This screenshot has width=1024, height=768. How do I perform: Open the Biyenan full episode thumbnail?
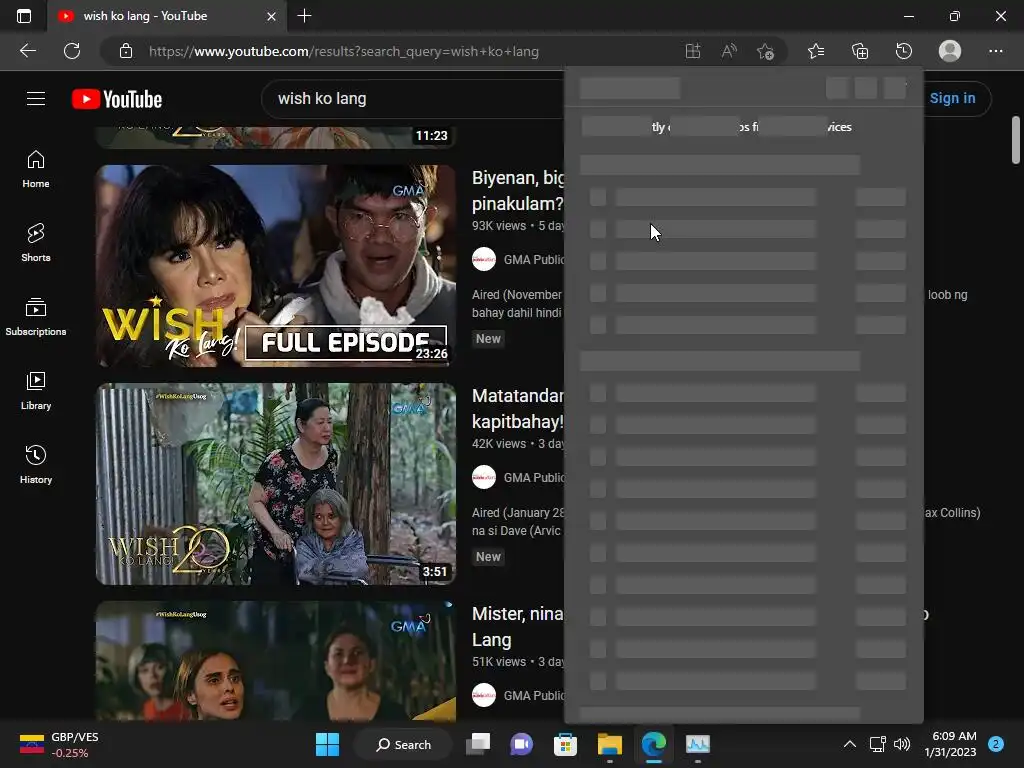(276, 266)
